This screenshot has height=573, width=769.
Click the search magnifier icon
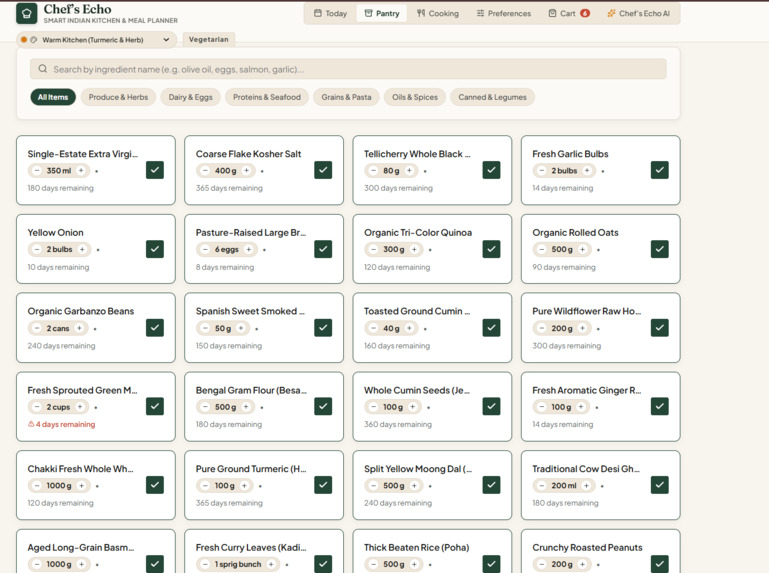click(x=43, y=69)
